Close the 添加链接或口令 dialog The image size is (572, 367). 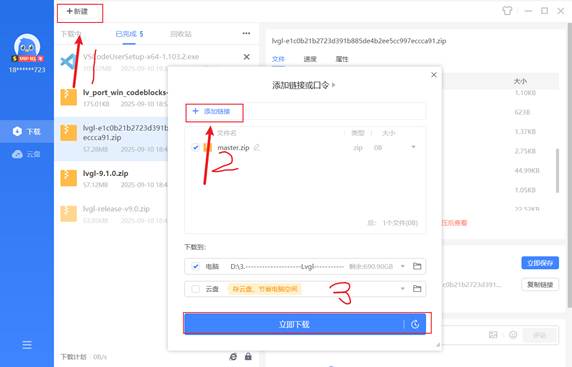[434, 75]
